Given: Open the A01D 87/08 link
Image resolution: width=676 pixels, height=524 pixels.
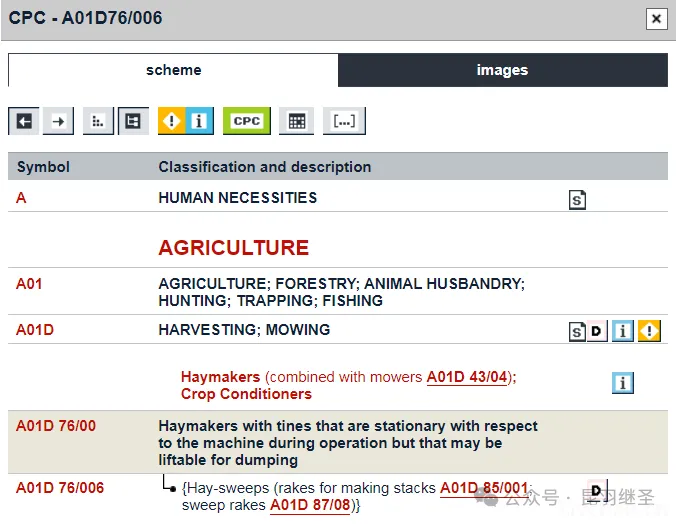Looking at the screenshot, I should point(310,505).
